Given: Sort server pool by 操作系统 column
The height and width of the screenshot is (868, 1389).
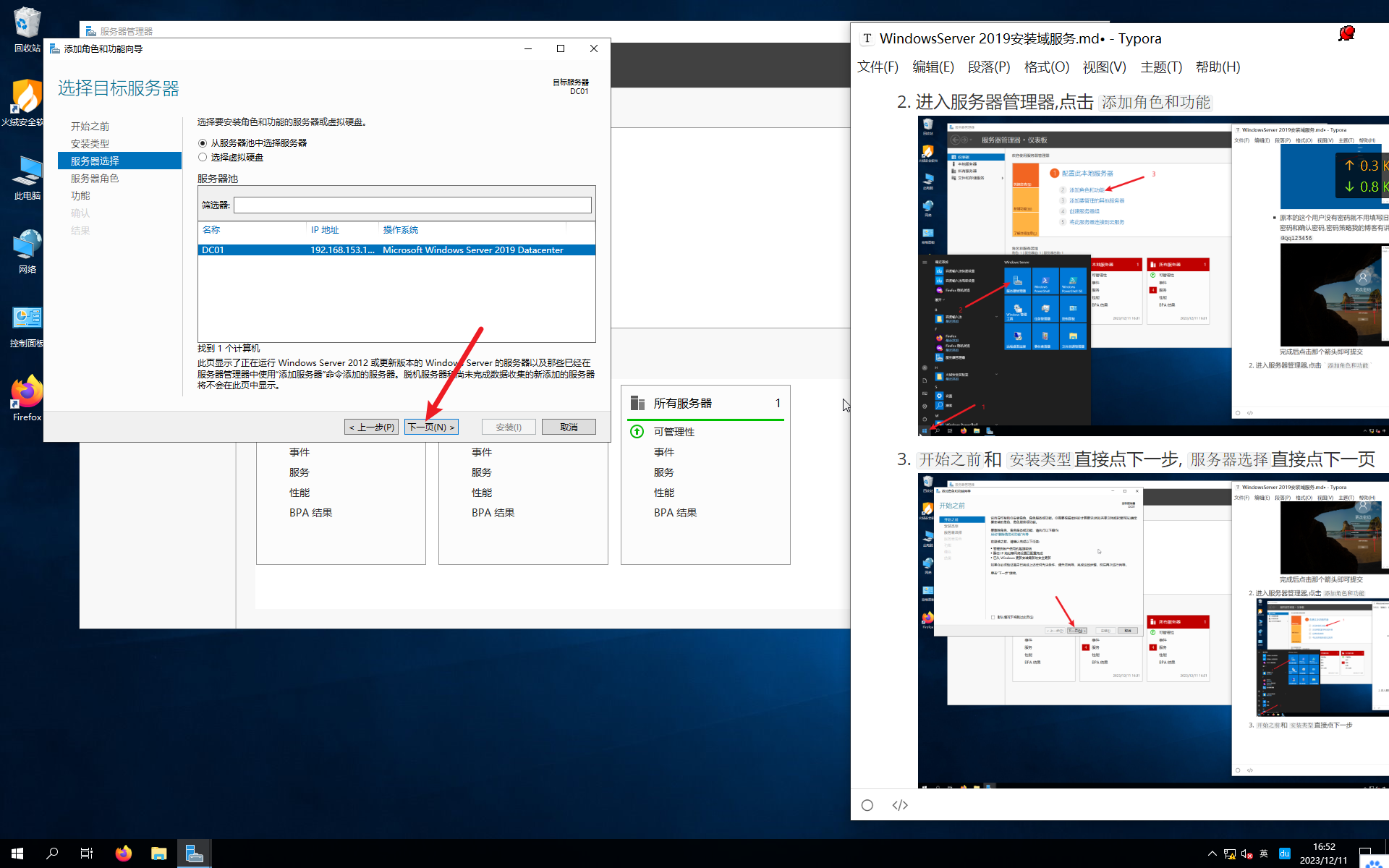Looking at the screenshot, I should pyautogui.click(x=400, y=230).
